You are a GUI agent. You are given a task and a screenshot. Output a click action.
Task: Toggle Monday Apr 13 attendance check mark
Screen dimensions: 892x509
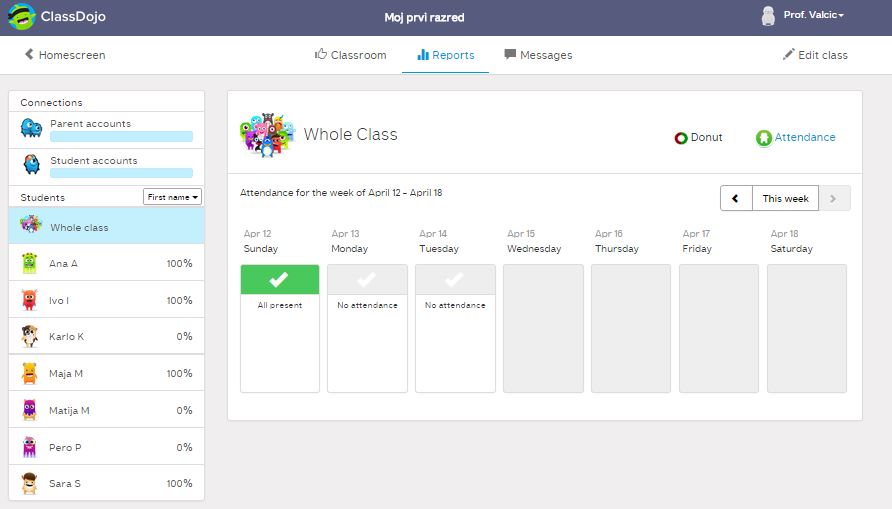click(367, 280)
